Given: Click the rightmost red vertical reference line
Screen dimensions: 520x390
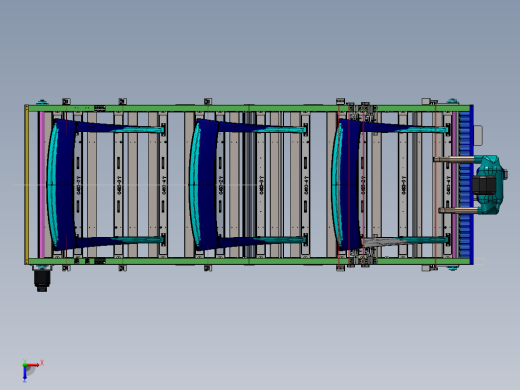Looking at the screenshot, I should 436,185.
